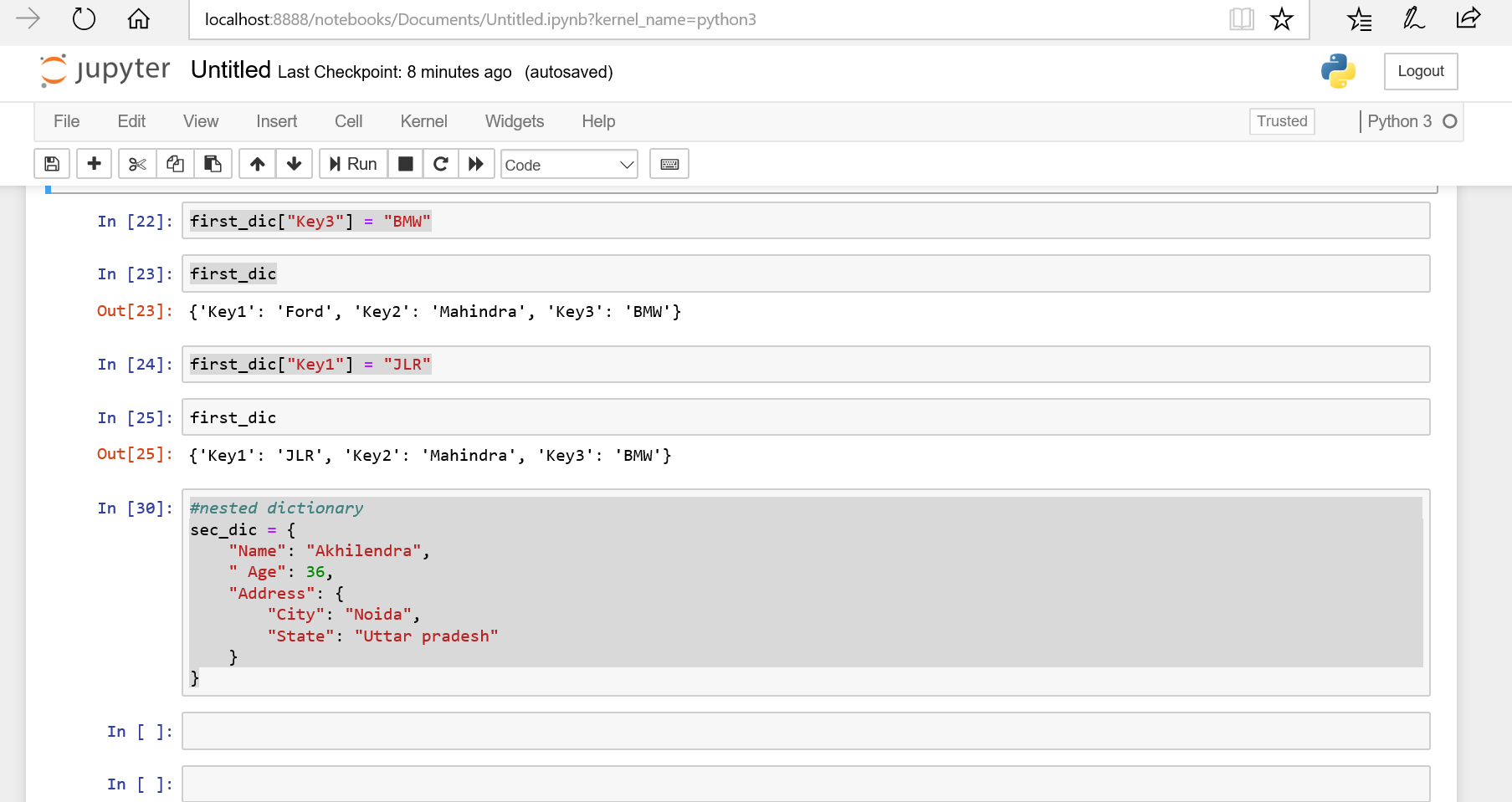Screen dimensions: 1512x802
Task: Add web notes pen icon
Action: pos(1414,18)
